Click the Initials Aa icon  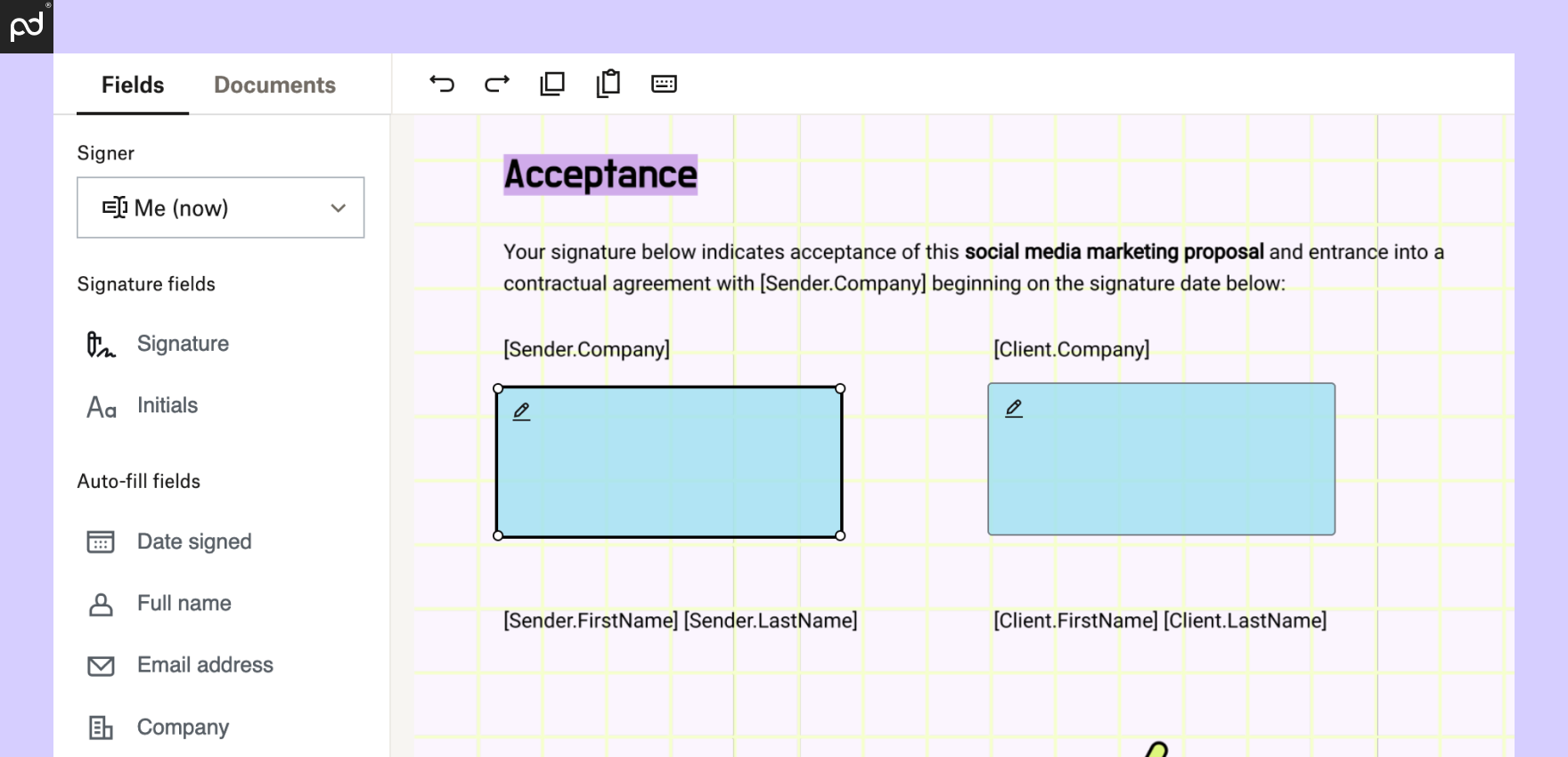point(102,407)
